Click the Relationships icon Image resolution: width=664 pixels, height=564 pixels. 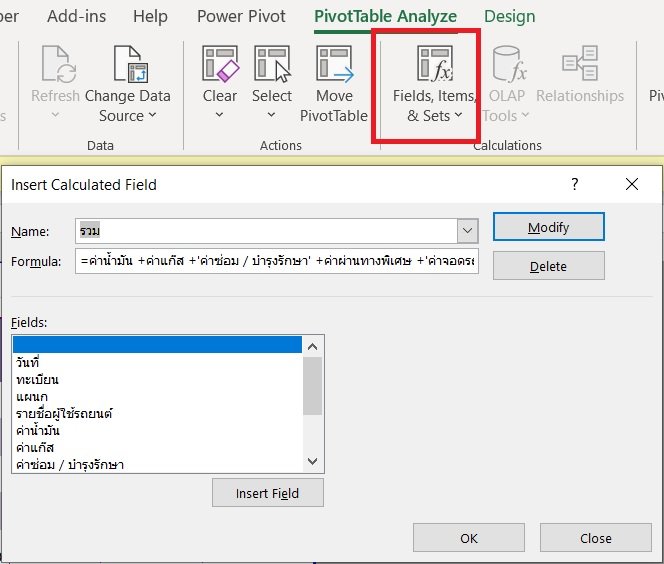tap(579, 64)
